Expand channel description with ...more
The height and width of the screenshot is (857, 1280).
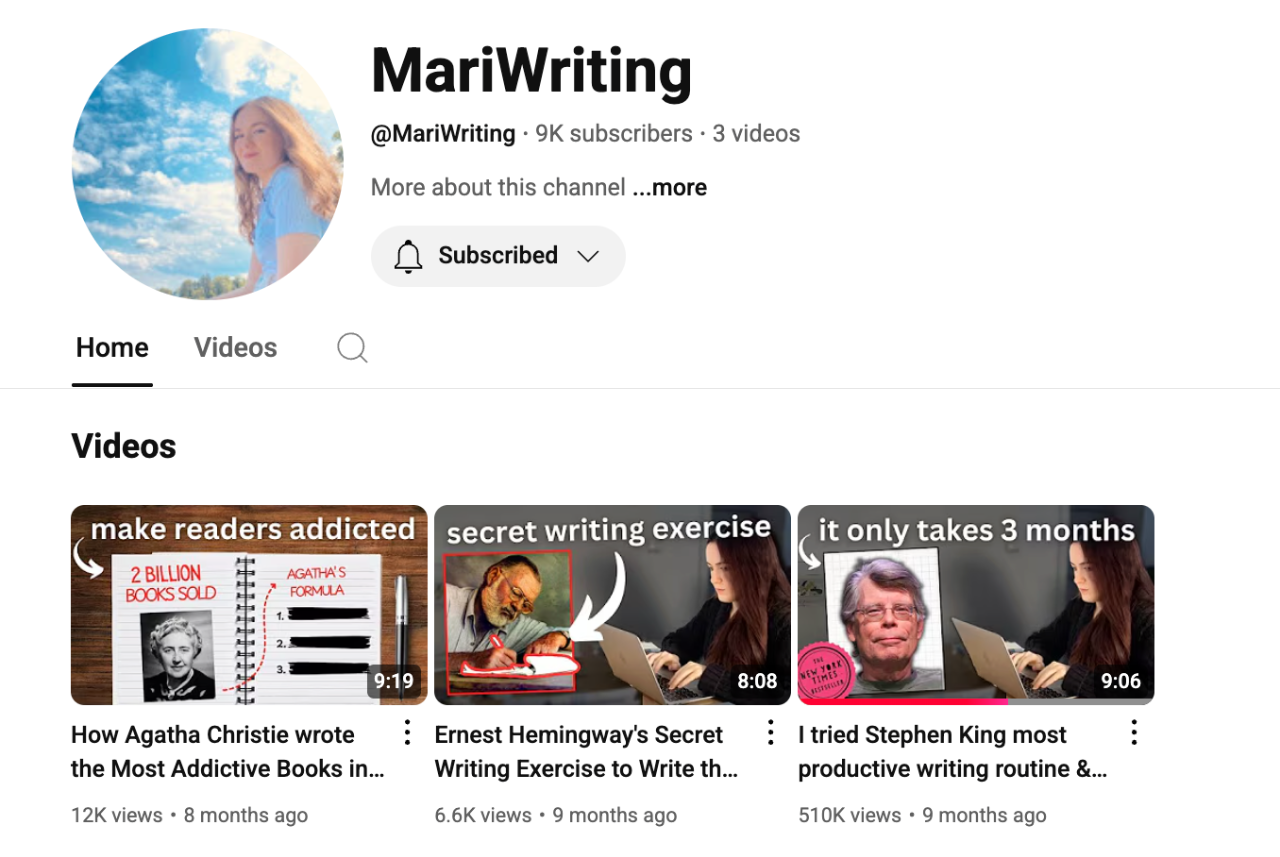coord(670,188)
